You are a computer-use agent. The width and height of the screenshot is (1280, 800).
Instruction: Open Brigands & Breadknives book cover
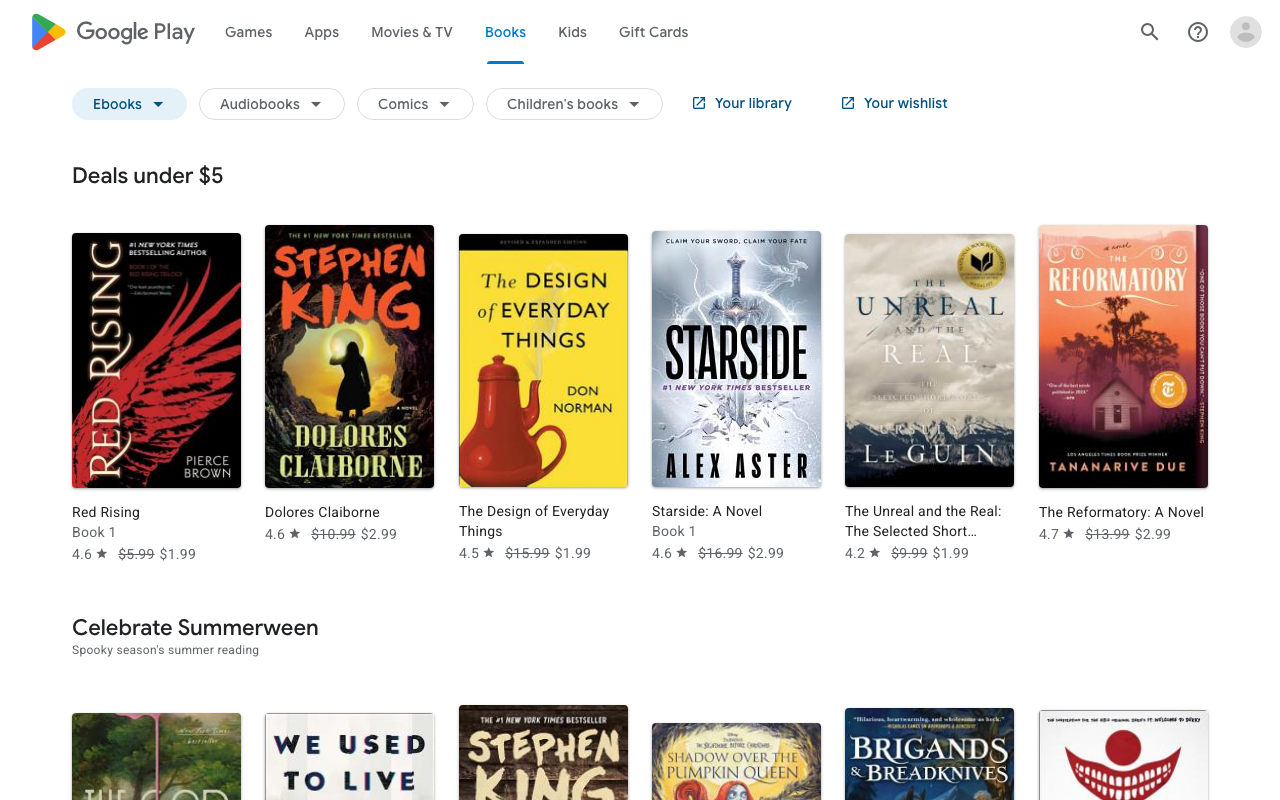(x=929, y=754)
